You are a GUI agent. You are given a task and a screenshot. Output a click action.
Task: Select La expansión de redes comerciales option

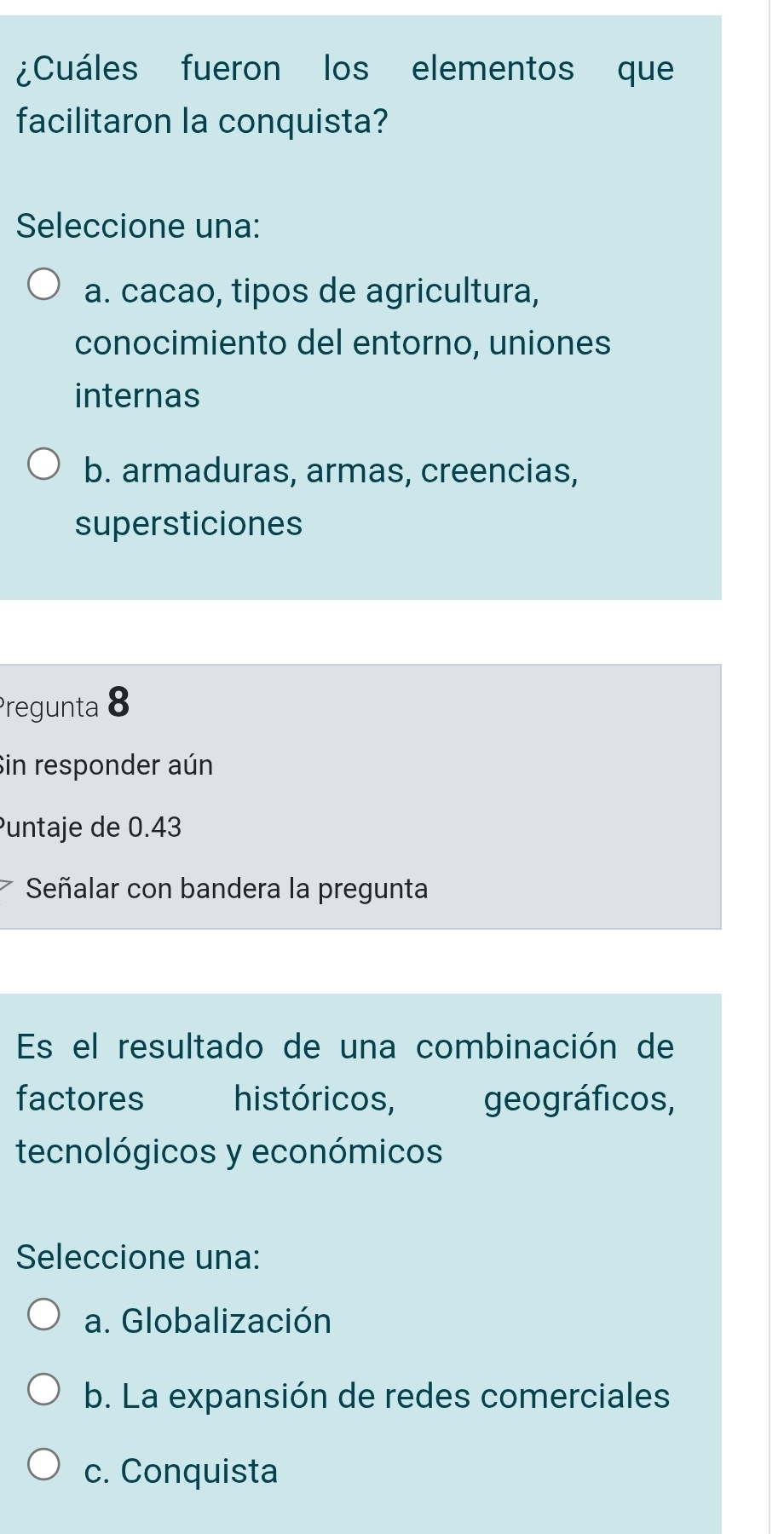point(44,1390)
